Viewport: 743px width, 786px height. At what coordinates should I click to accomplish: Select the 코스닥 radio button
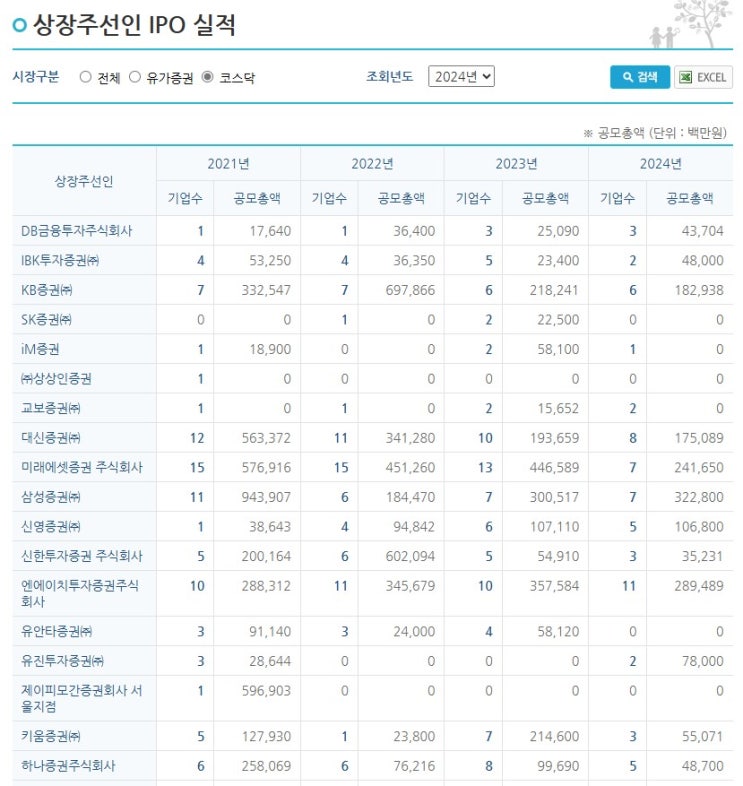(x=208, y=77)
